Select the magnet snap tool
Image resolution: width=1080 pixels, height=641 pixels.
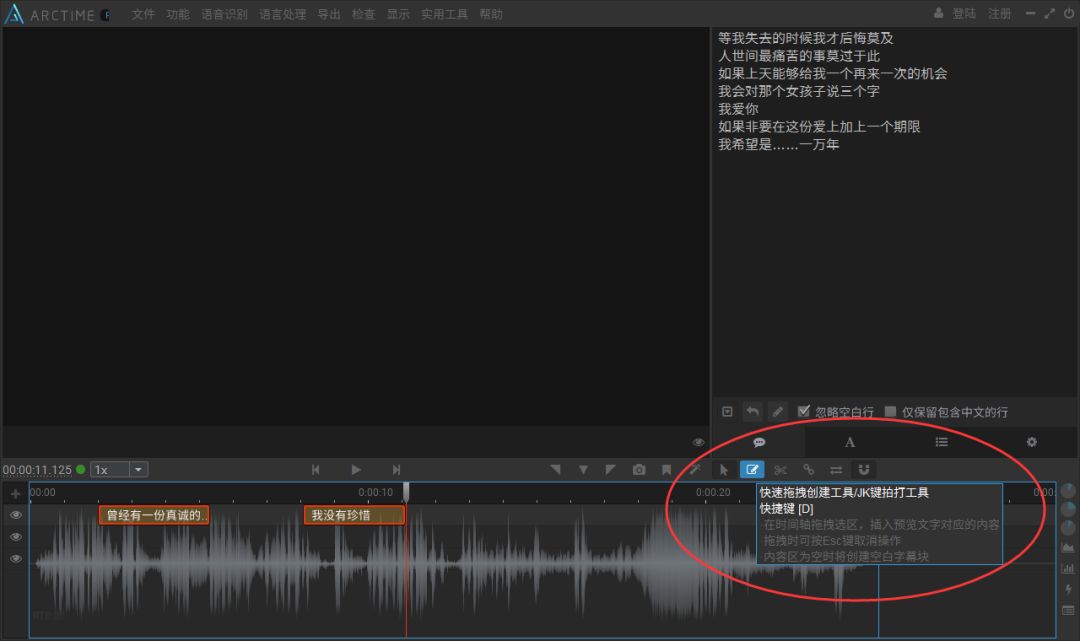point(864,469)
